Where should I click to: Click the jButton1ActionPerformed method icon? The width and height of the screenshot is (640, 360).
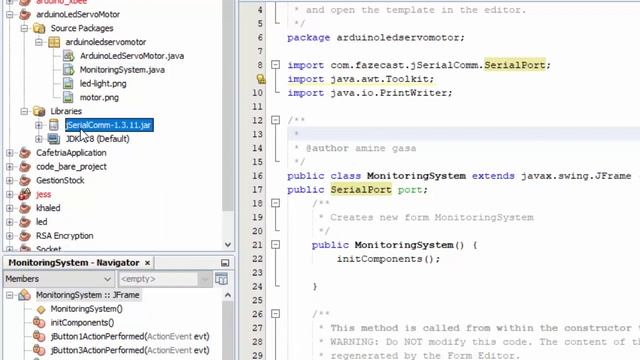pyautogui.click(x=39, y=336)
